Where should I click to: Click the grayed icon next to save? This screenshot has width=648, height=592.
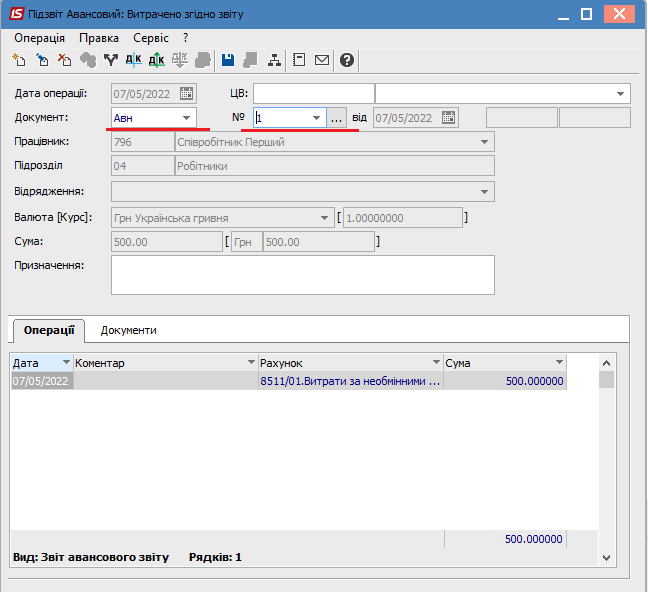coord(250,60)
